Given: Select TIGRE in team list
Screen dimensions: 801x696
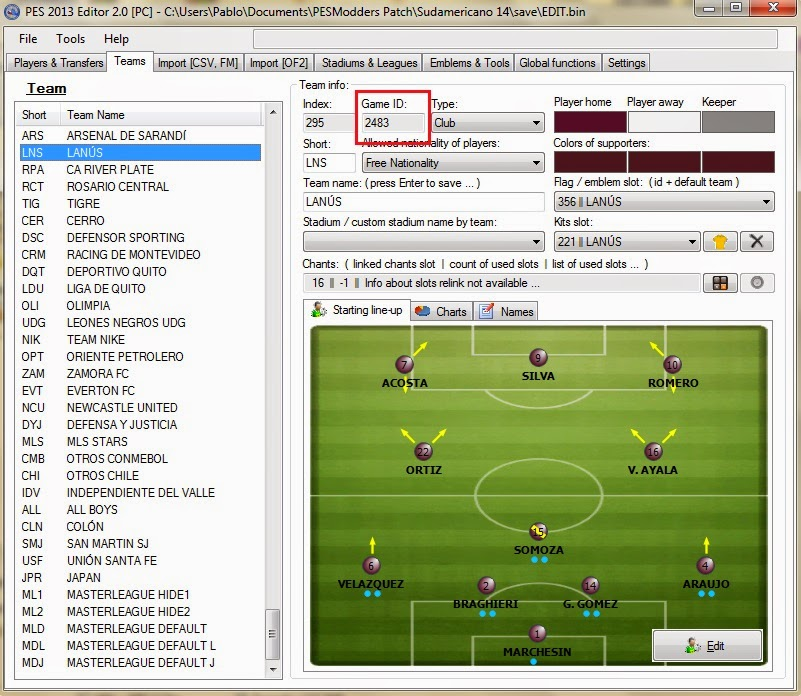Looking at the screenshot, I should tap(140, 203).
